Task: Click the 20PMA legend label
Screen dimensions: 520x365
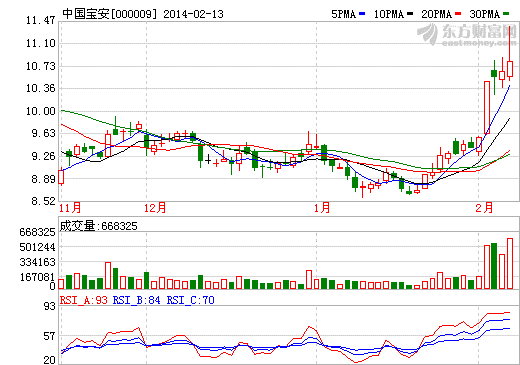Action: tap(436, 14)
